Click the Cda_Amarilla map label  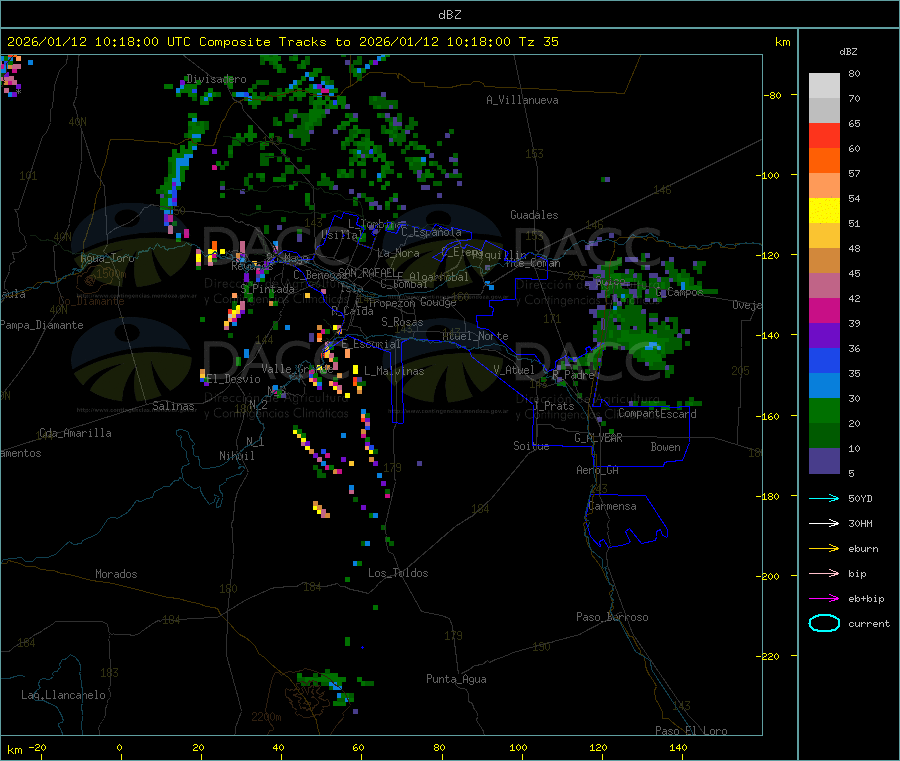75,433
